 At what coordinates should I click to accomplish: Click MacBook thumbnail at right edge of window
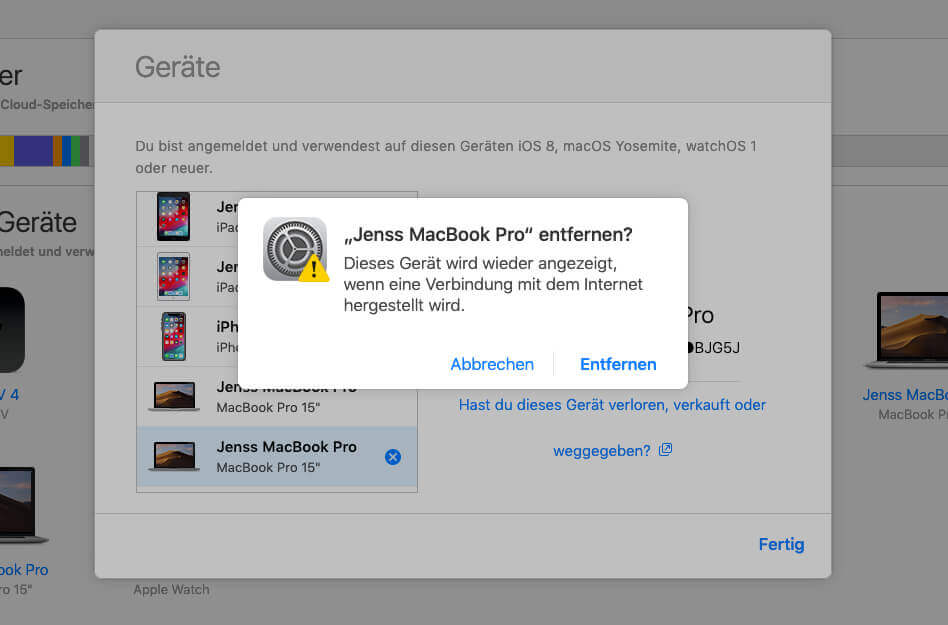[912, 330]
